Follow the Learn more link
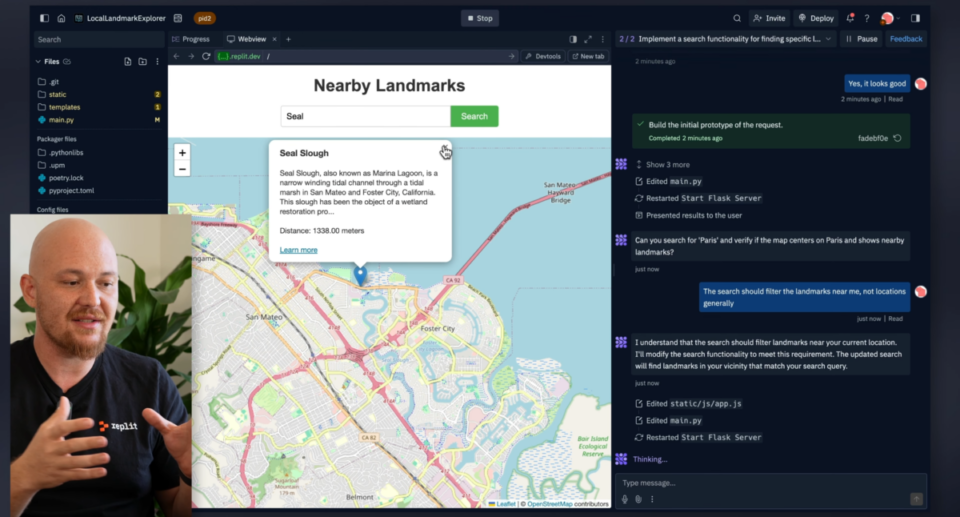960x517 pixels. (299, 250)
